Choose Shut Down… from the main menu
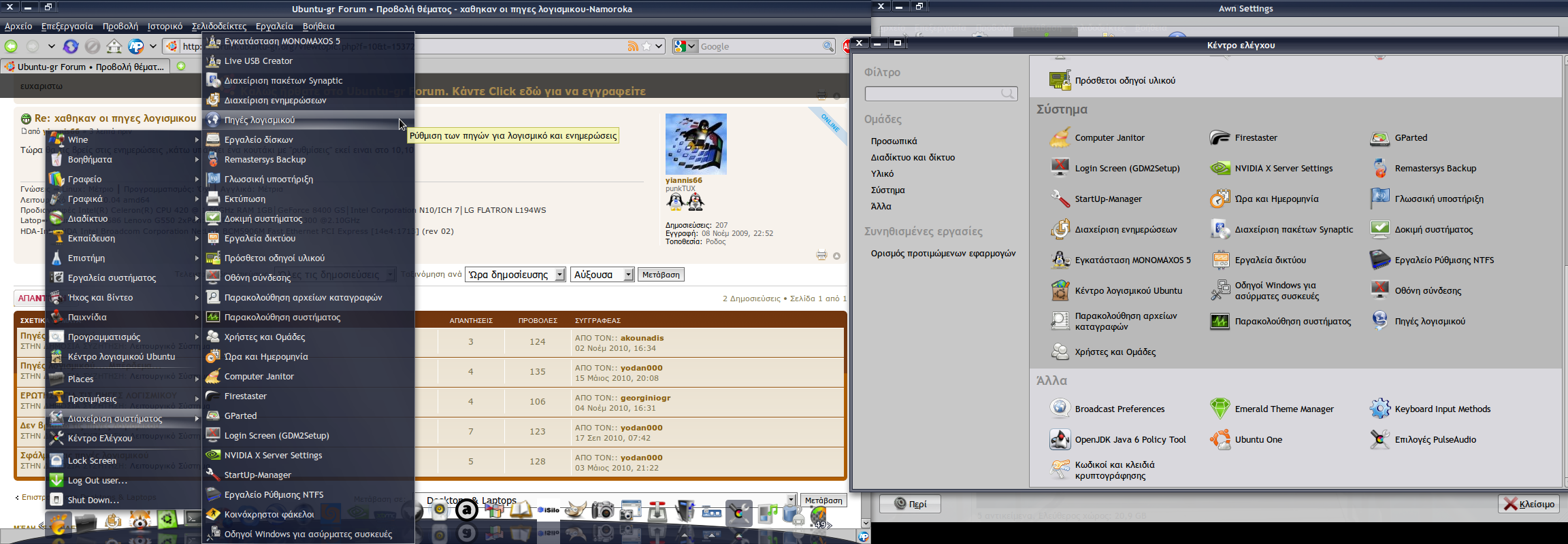Viewport: 1568px width, 544px height. [x=124, y=500]
